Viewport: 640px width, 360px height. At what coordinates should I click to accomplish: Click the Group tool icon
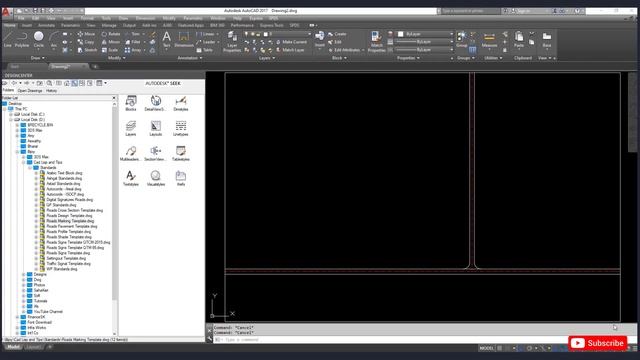[462, 40]
